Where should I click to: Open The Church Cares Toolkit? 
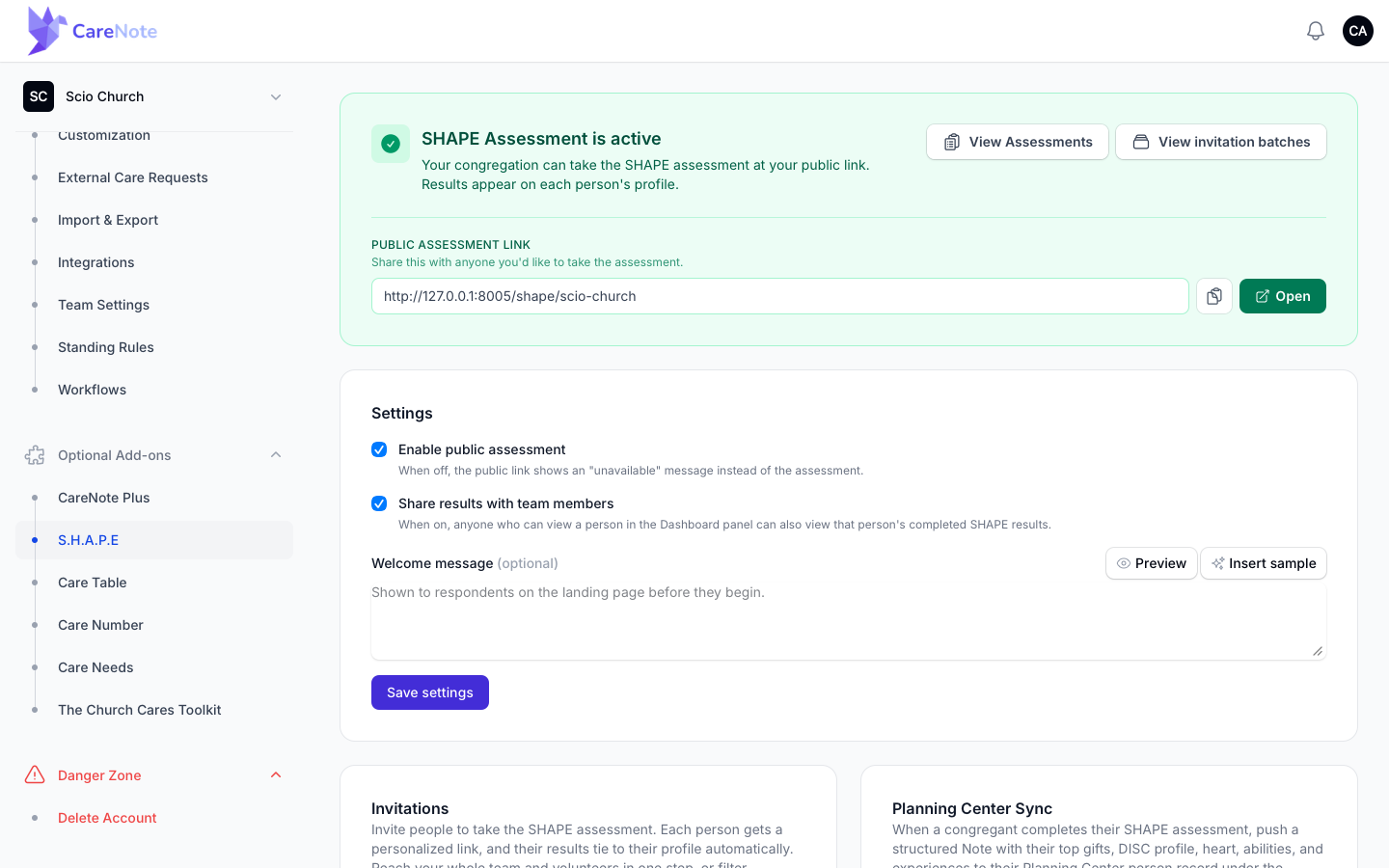(140, 710)
